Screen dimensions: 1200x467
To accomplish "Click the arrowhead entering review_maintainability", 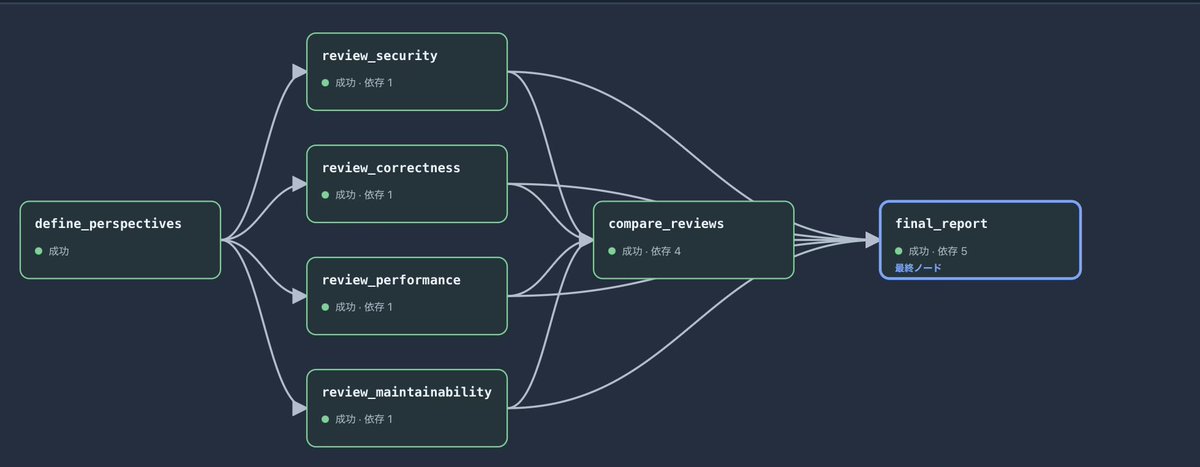I will (x=299, y=408).
